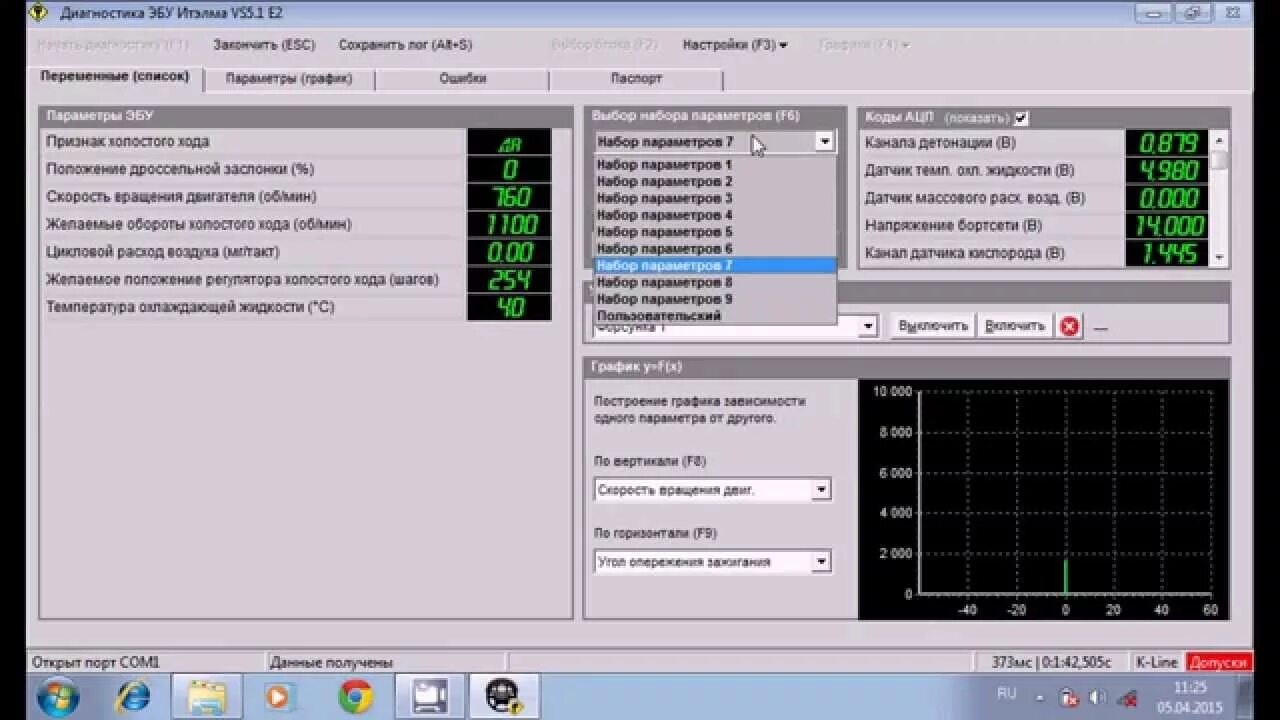Click the red stop icon beside Включить
Viewport: 1280px width, 720px height.
coord(1070,326)
